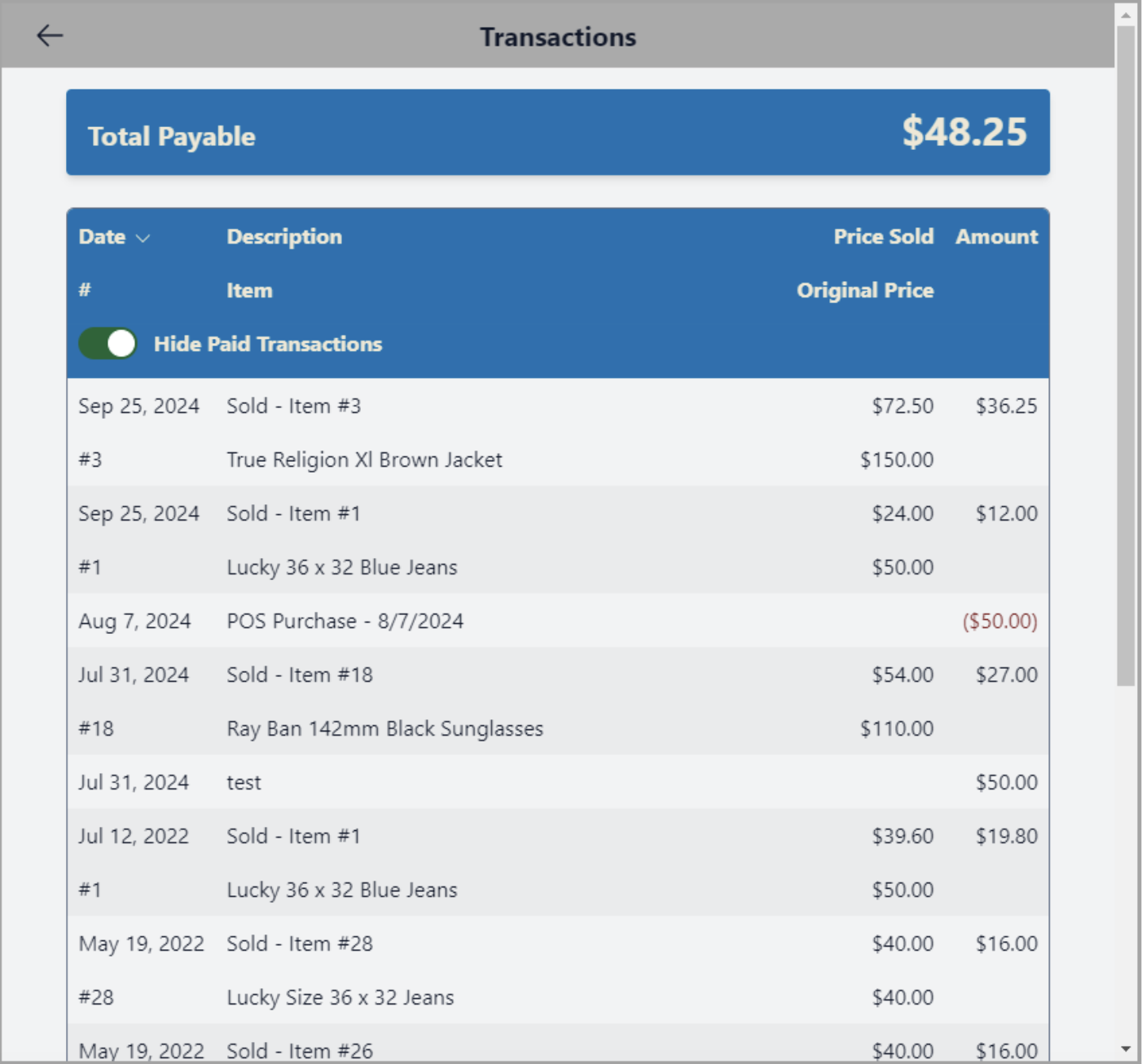The image size is (1142, 1064).
Task: Click the Sold - Item #3 description
Action: pos(293,406)
